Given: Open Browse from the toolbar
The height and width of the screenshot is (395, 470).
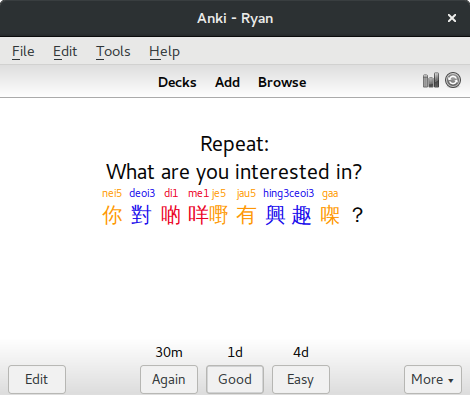Looking at the screenshot, I should [x=282, y=82].
